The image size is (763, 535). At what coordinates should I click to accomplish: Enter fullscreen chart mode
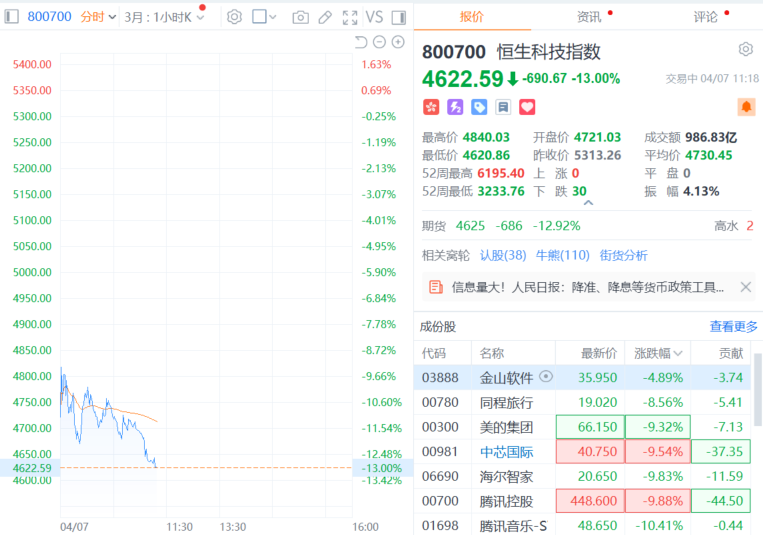[350, 17]
